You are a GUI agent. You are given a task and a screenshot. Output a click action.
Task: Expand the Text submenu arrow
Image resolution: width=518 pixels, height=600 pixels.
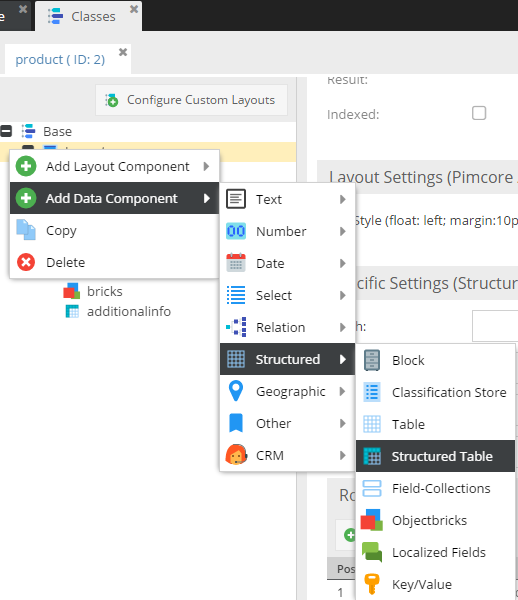pos(342,199)
